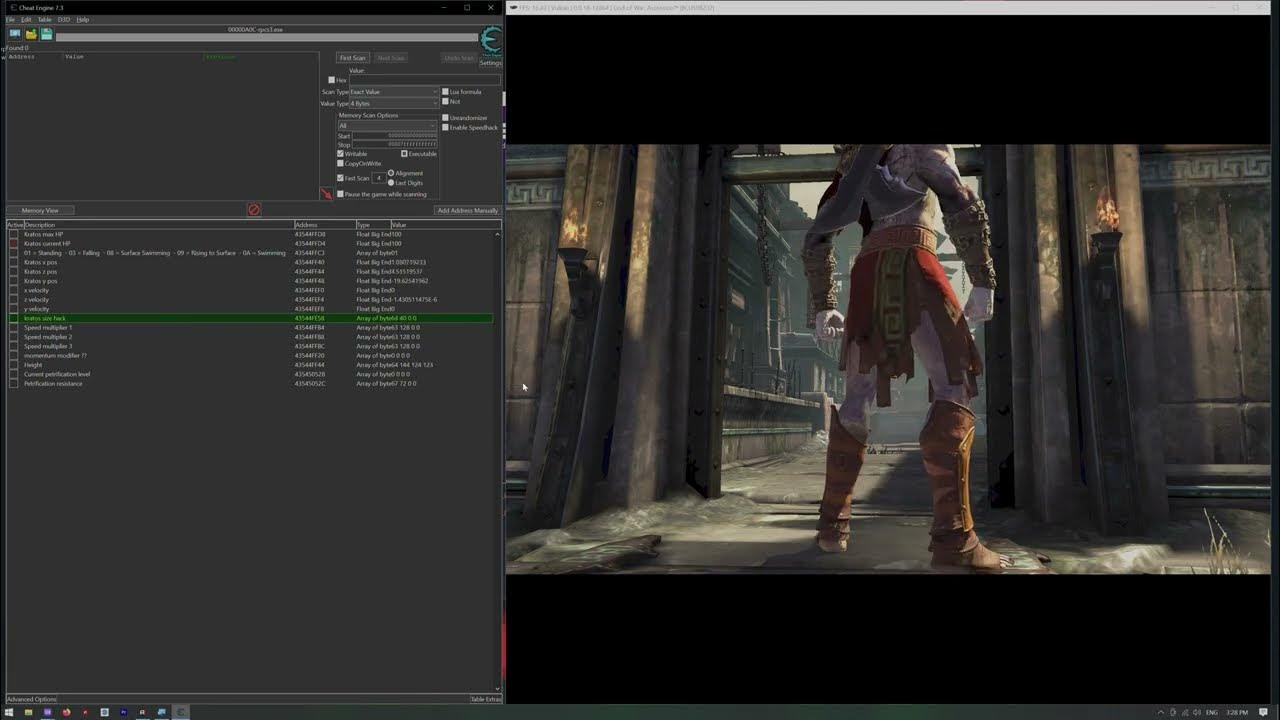Open File Explorer from taskbar

point(28,712)
